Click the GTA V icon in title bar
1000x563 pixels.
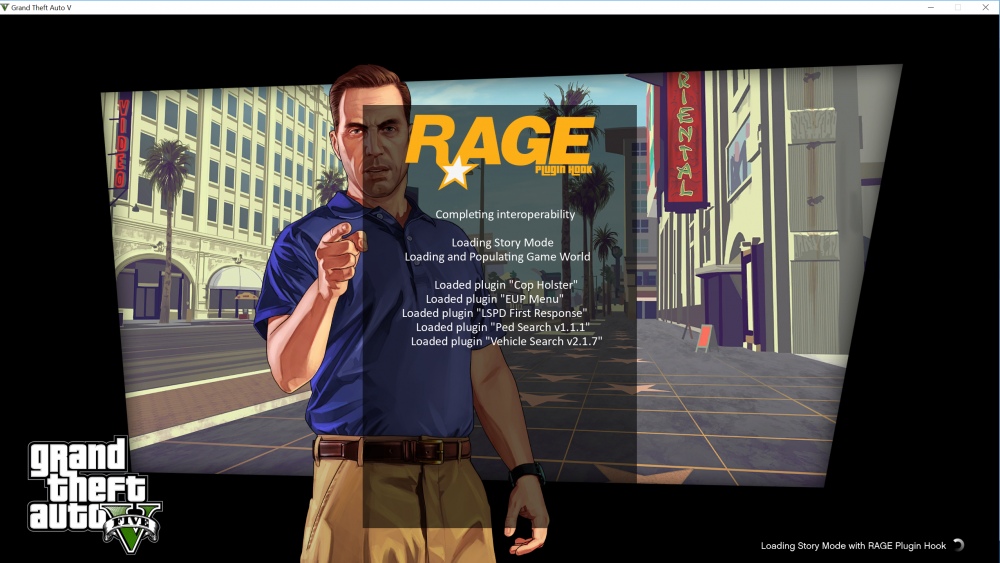click(x=5, y=7)
